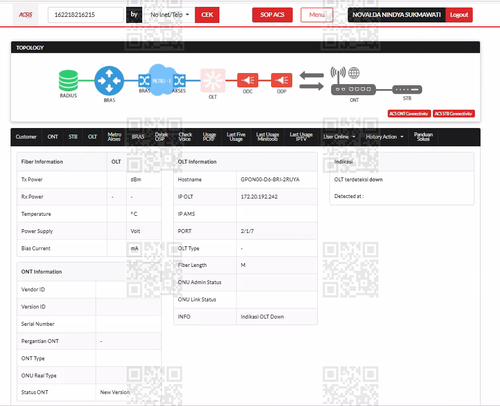Open the OLT tab
This screenshot has height=406, width=500.
[92, 137]
